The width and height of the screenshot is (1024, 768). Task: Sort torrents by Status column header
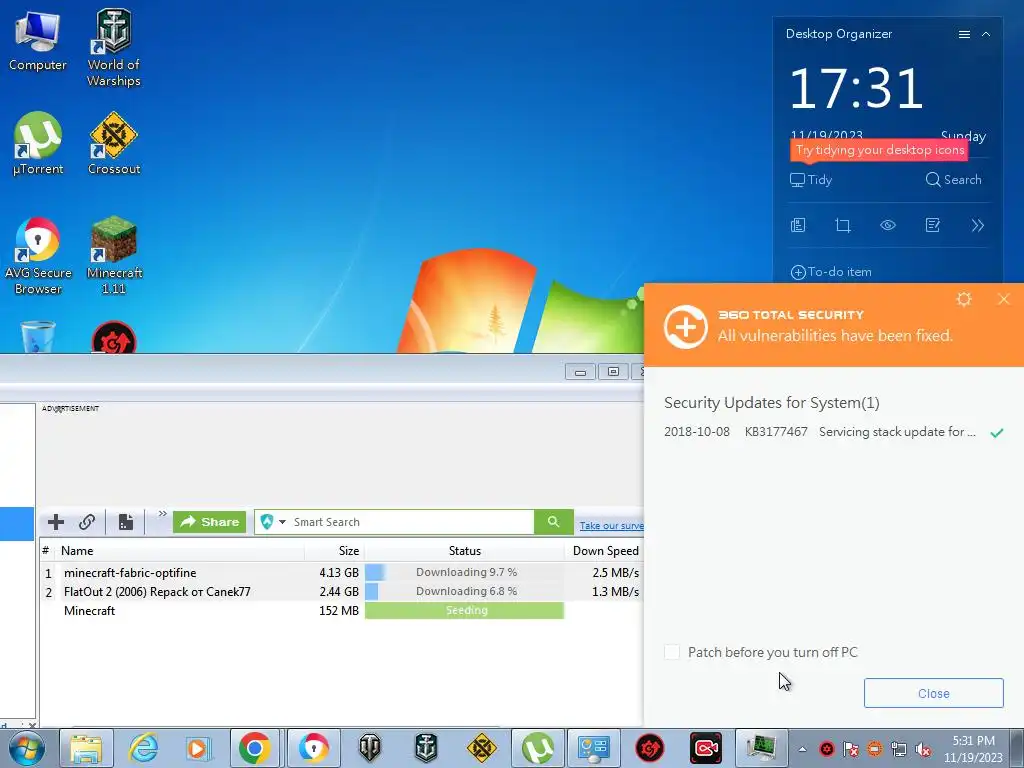click(464, 551)
